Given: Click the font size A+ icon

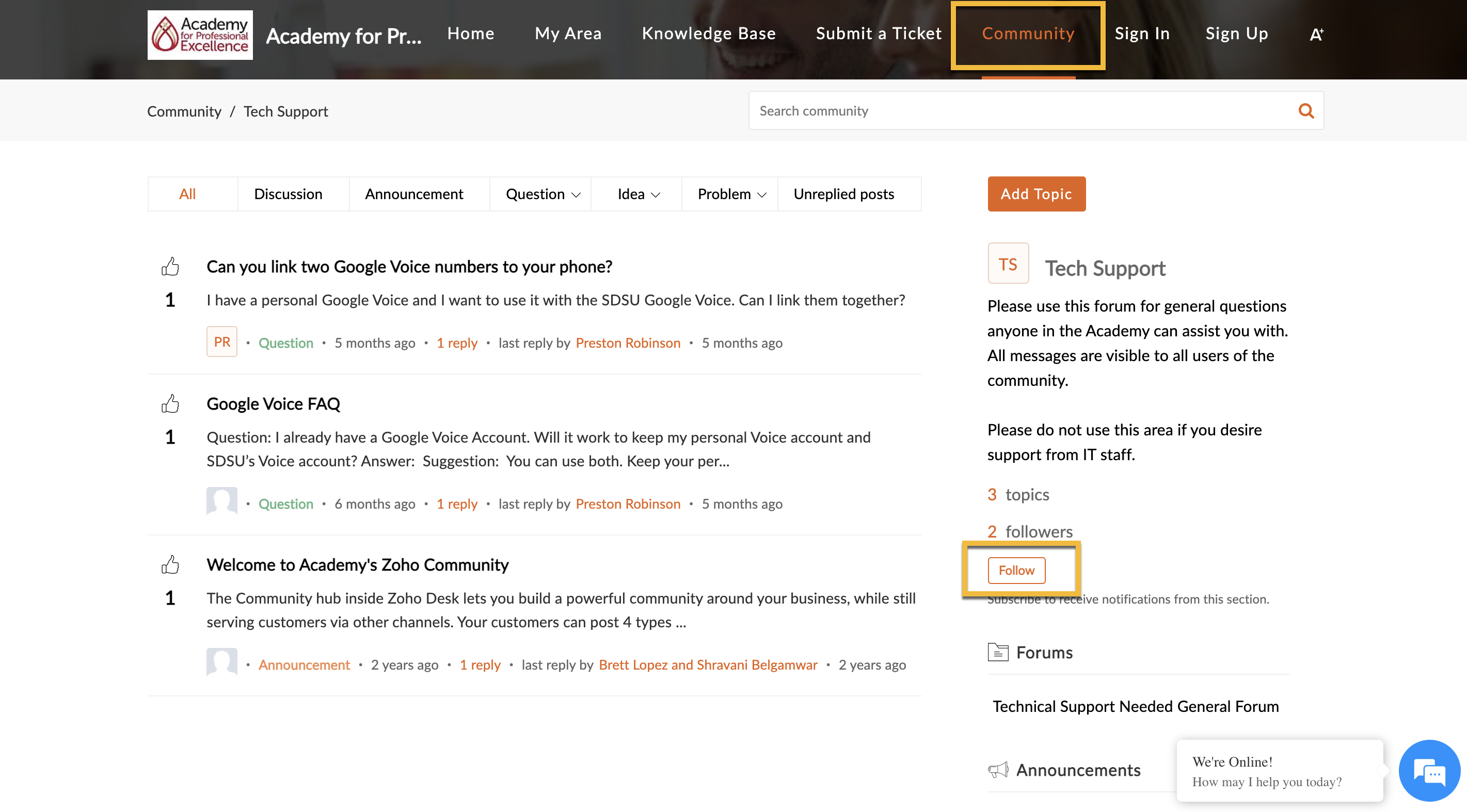Looking at the screenshot, I should tap(1316, 34).
